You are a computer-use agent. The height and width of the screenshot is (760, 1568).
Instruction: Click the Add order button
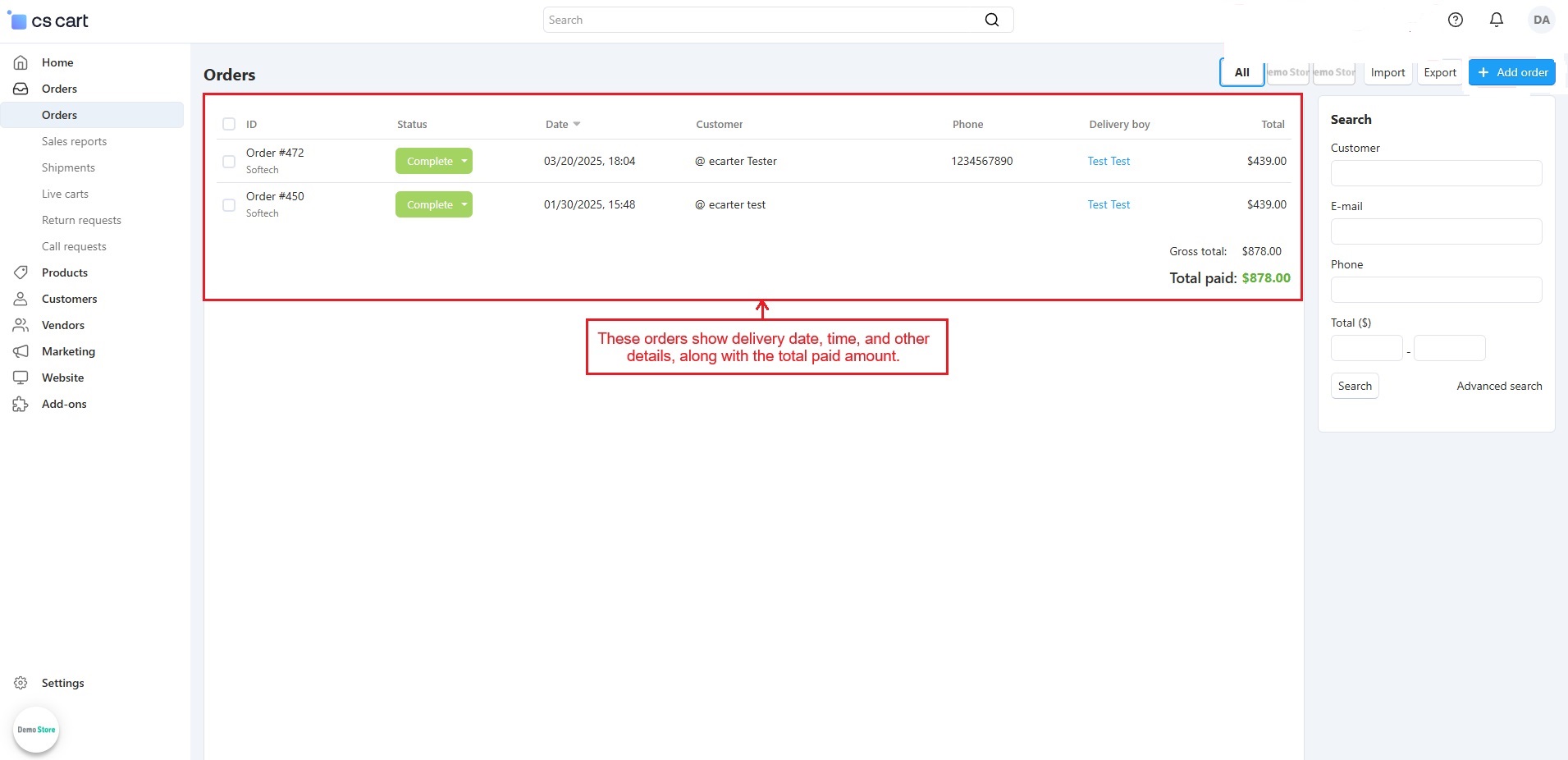click(1511, 72)
